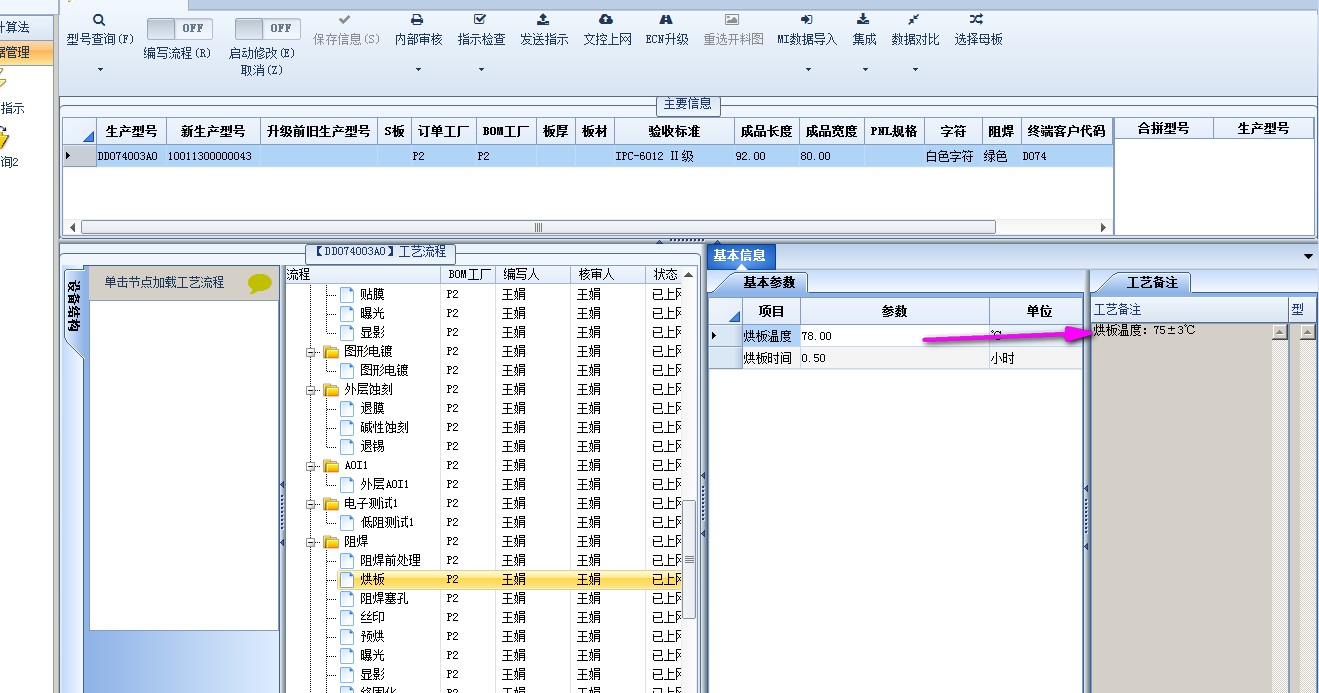Screen dimensions: 1319x693
Task: Edit the 烘板温度 value 78.00
Action: pos(894,336)
